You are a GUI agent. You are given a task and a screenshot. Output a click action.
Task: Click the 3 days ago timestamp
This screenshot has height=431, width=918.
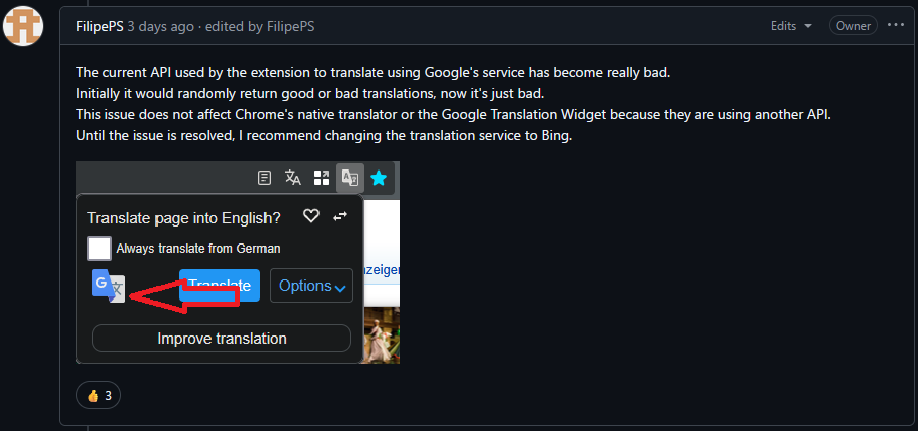160,26
